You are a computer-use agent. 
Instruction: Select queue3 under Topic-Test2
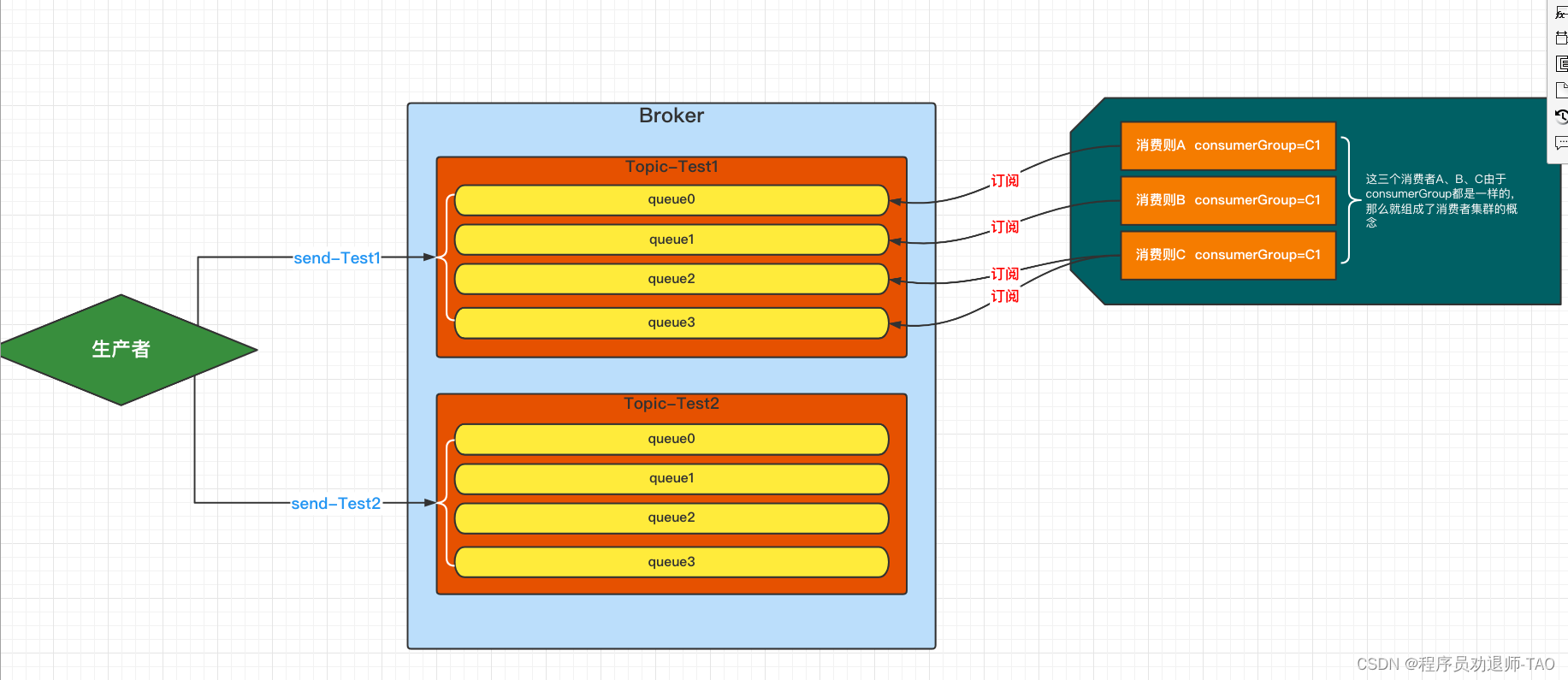pos(672,562)
